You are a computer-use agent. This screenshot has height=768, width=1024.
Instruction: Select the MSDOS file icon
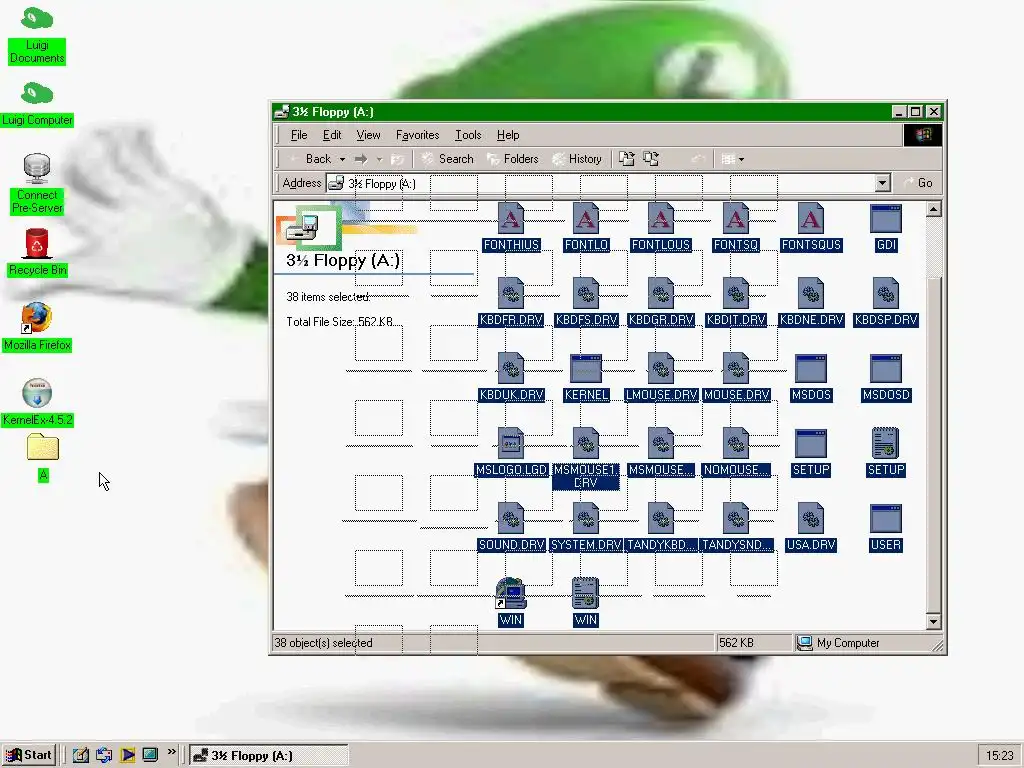(811, 377)
